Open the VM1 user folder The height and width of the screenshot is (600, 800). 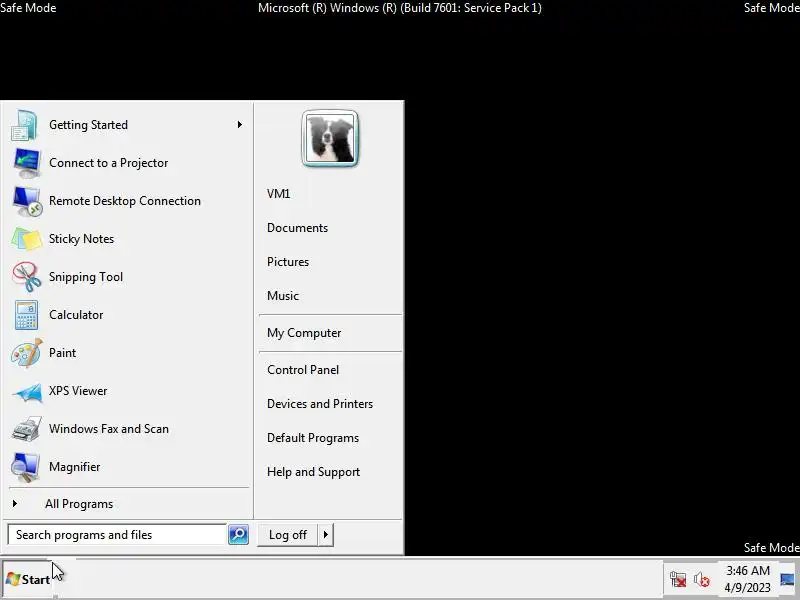click(279, 194)
